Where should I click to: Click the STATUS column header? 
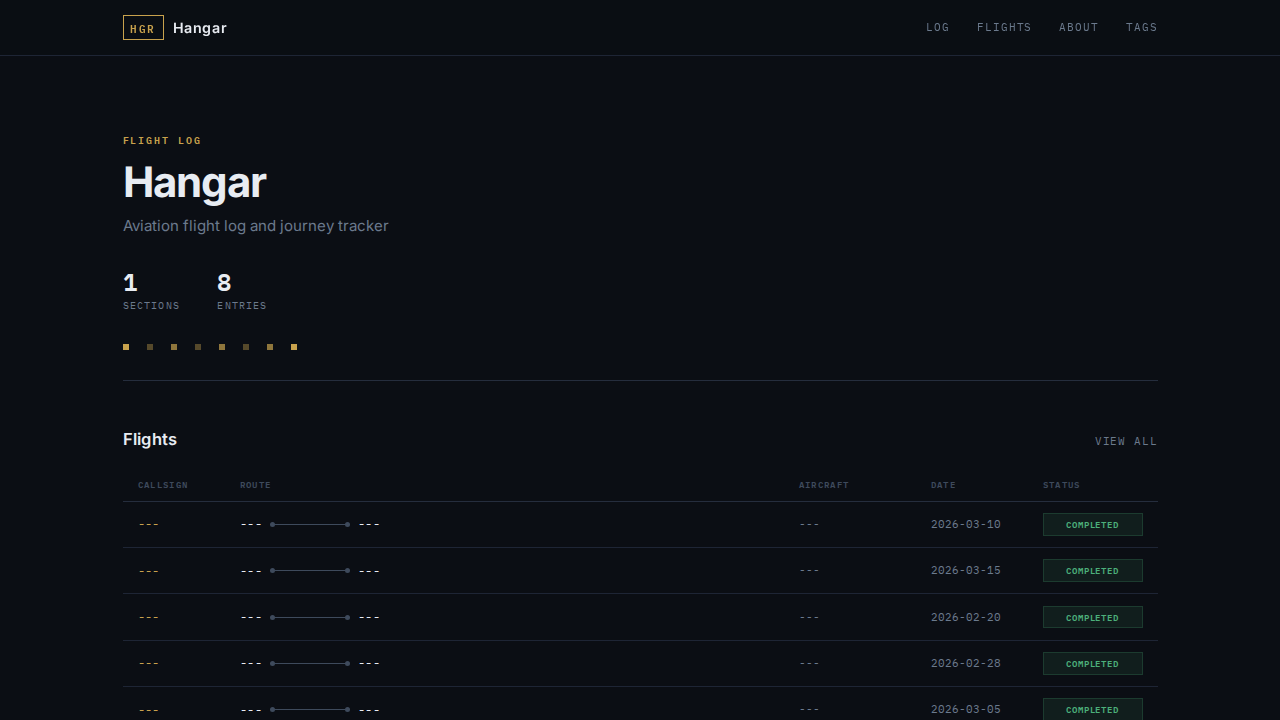[1061, 486]
